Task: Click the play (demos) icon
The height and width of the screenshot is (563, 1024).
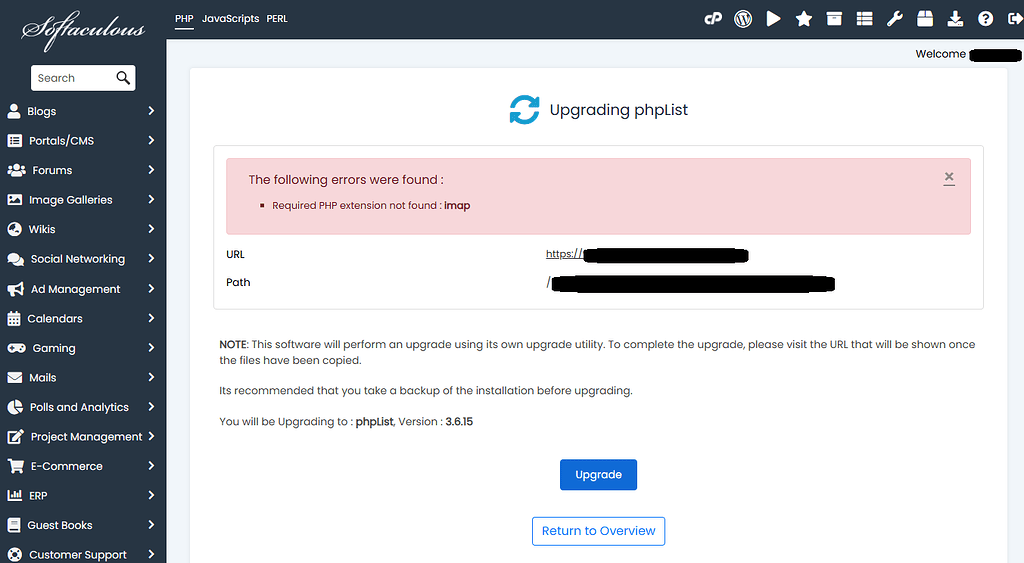Action: pos(773,19)
